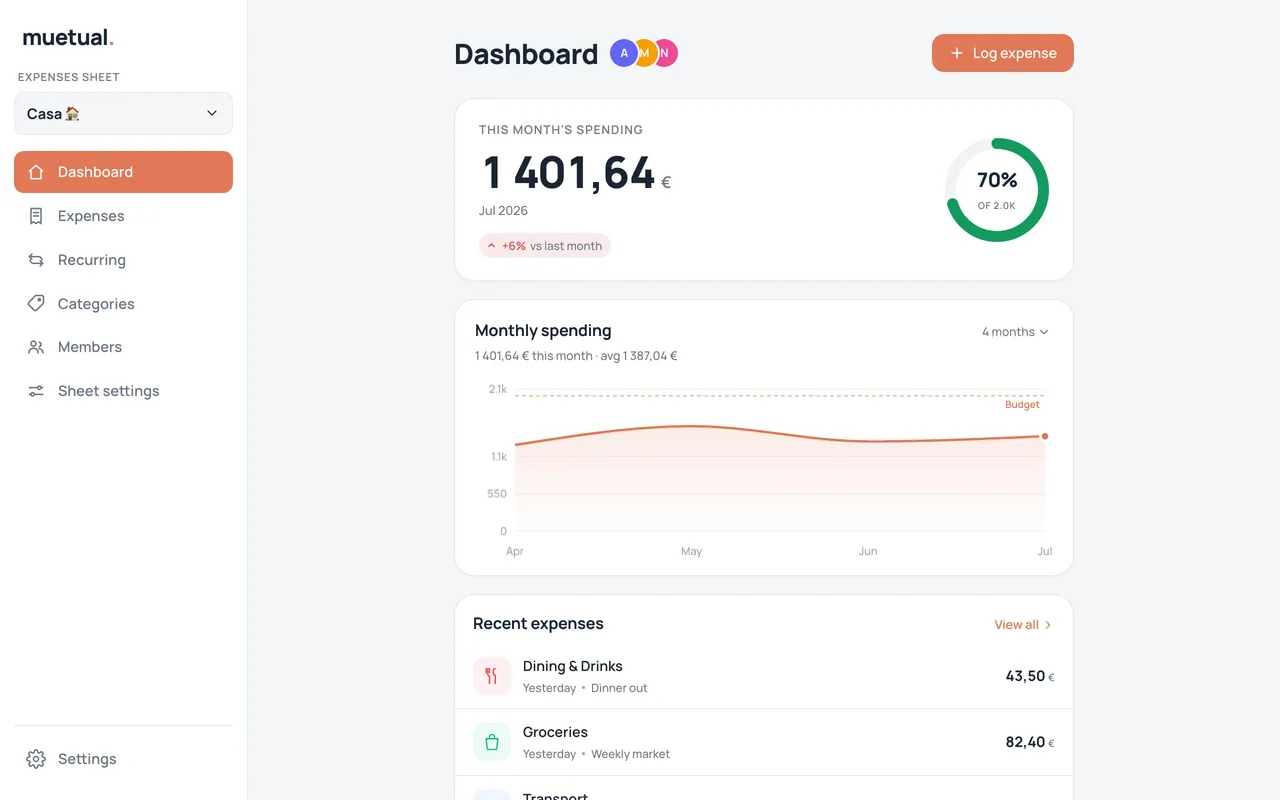Click the Recurring repeat-arrows icon
The height and width of the screenshot is (800, 1280).
[36, 260]
